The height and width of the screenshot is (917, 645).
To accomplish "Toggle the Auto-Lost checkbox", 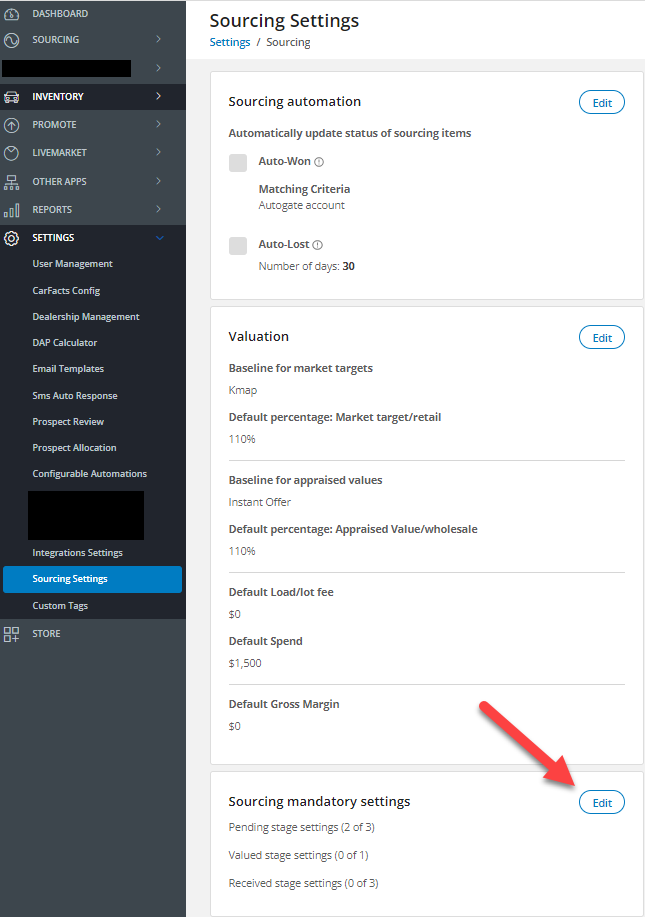I will click(x=238, y=246).
